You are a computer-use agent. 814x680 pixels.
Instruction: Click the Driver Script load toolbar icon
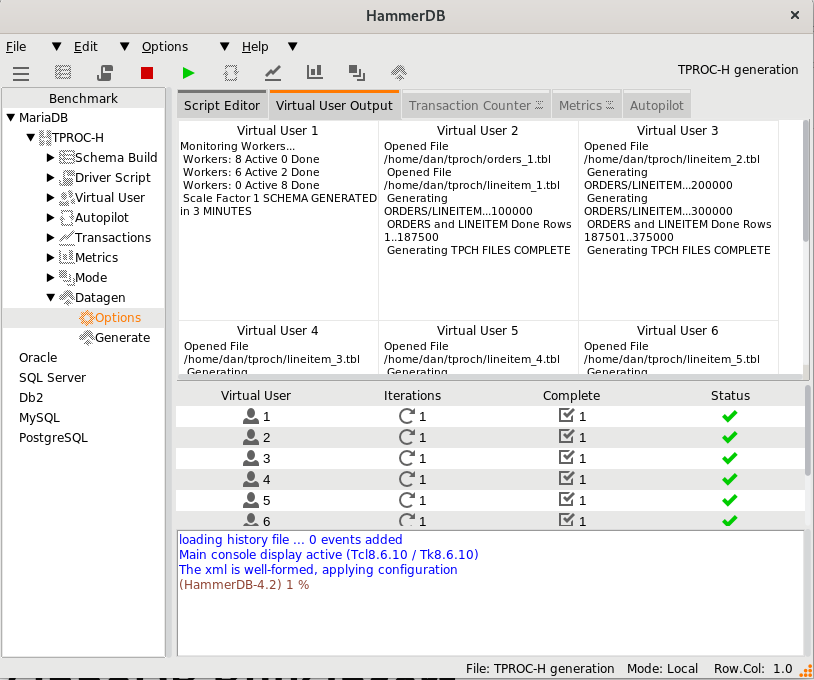tap(105, 73)
